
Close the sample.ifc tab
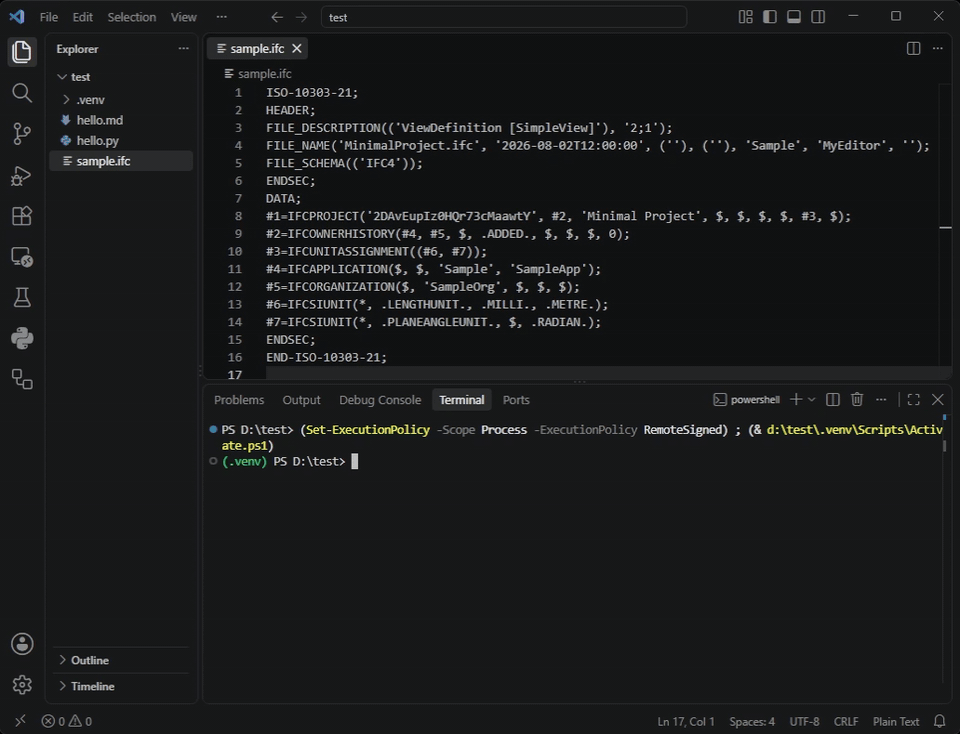click(297, 48)
